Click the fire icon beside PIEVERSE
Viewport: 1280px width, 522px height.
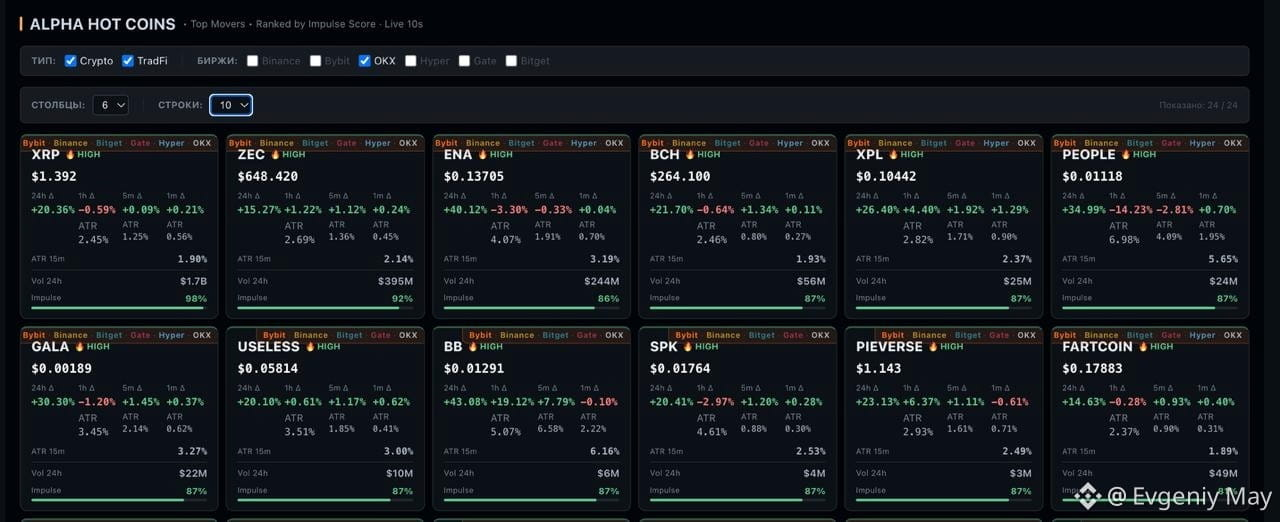point(933,347)
